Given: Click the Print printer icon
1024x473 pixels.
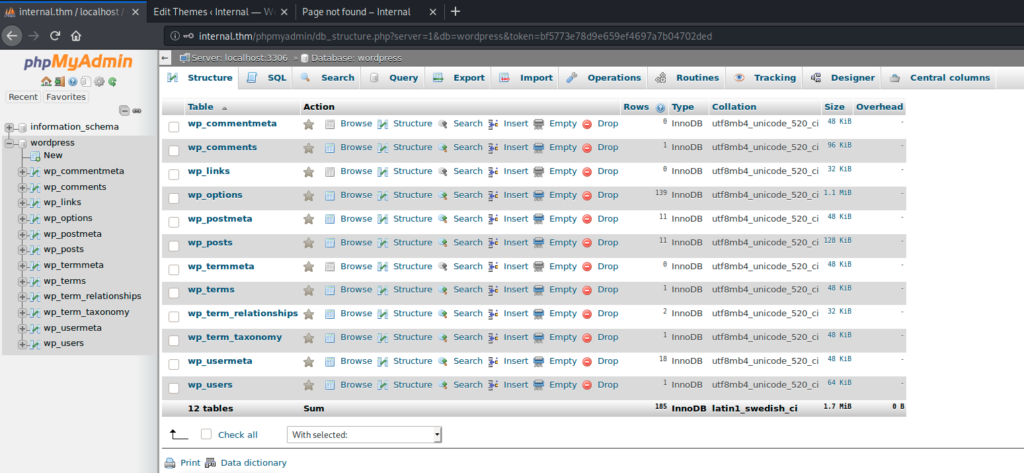Looking at the screenshot, I should coord(170,463).
